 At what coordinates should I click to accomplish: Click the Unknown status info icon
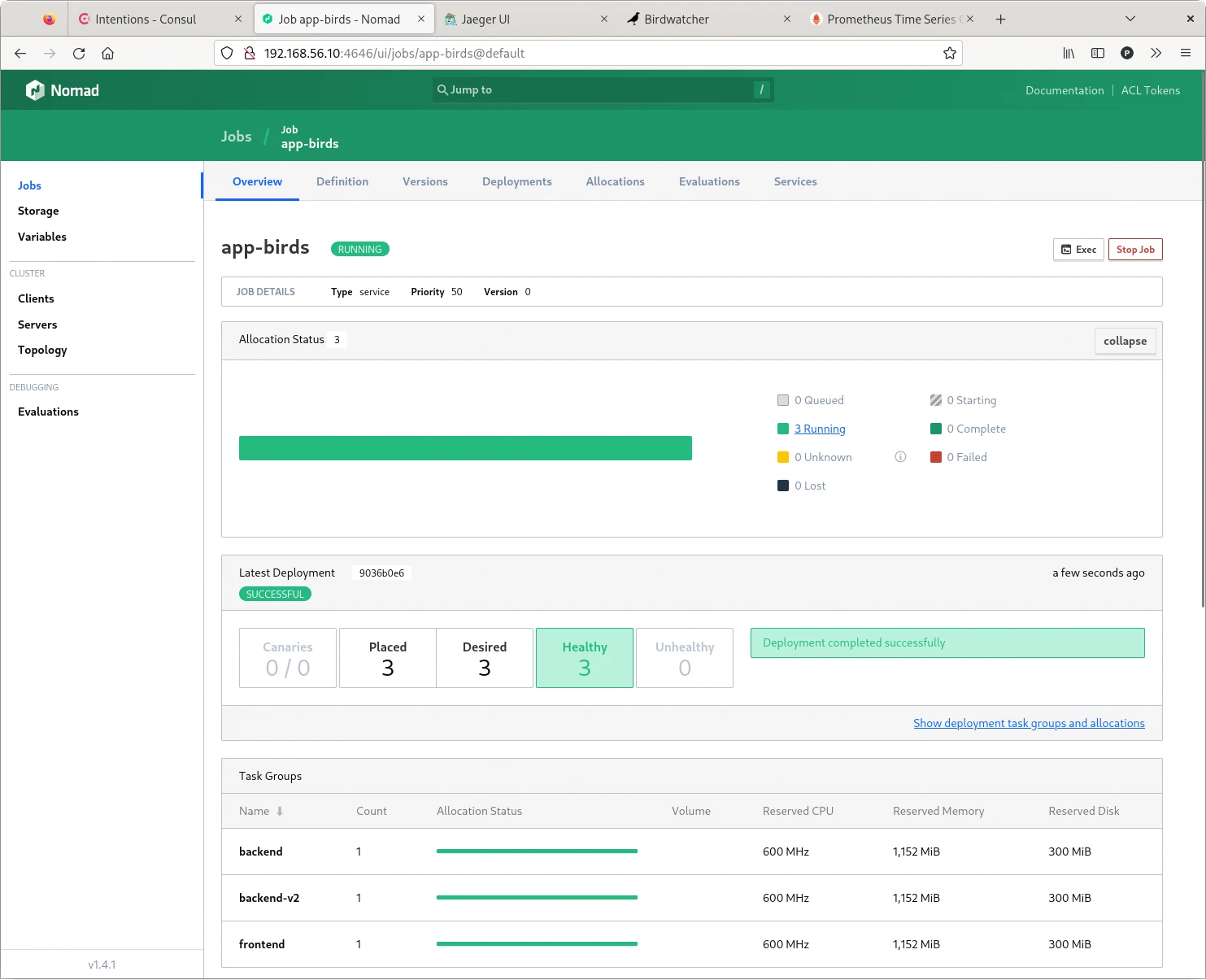(900, 457)
